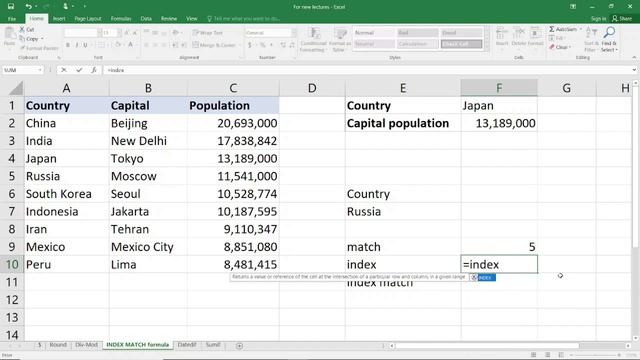The width and height of the screenshot is (640, 360).
Task: Expand the Copy options arrow
Action: click(x=42, y=39)
